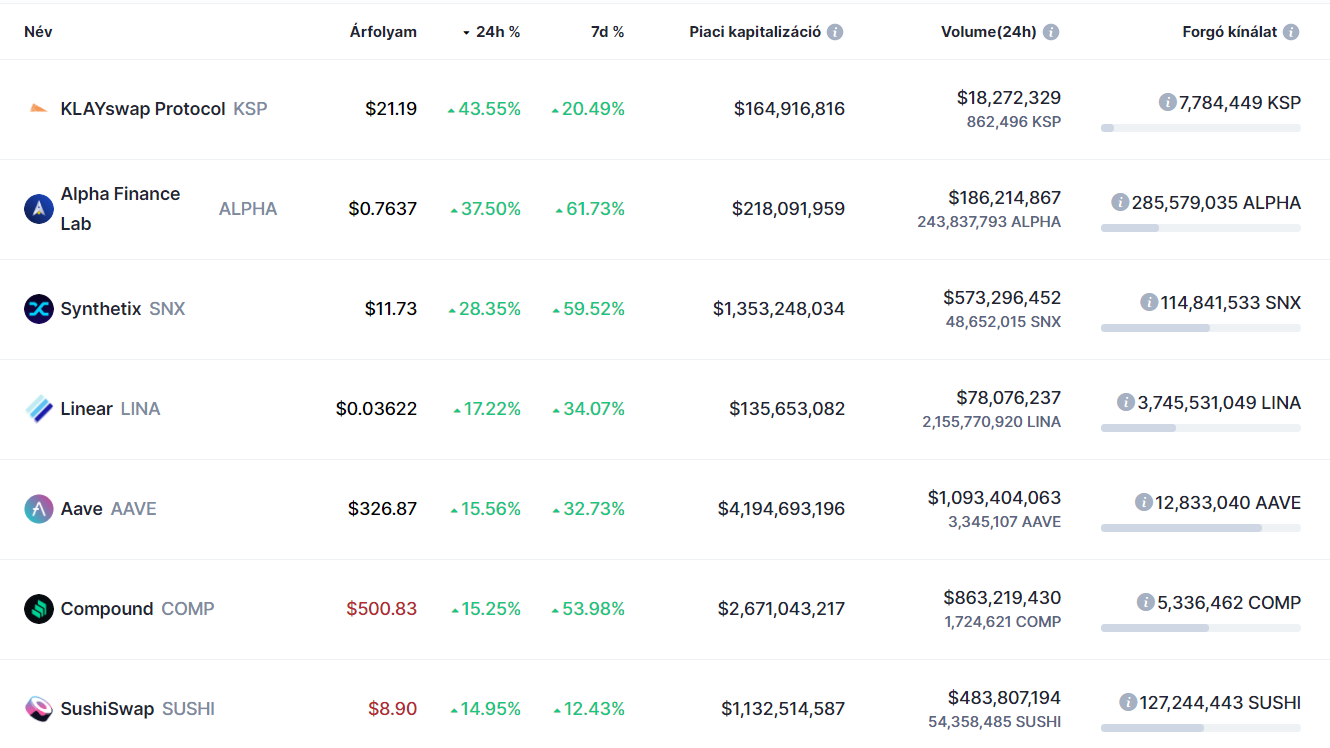Click info icon before 12,833,040 AAVE supply
This screenshot has width=1330, height=748.
point(1144,502)
